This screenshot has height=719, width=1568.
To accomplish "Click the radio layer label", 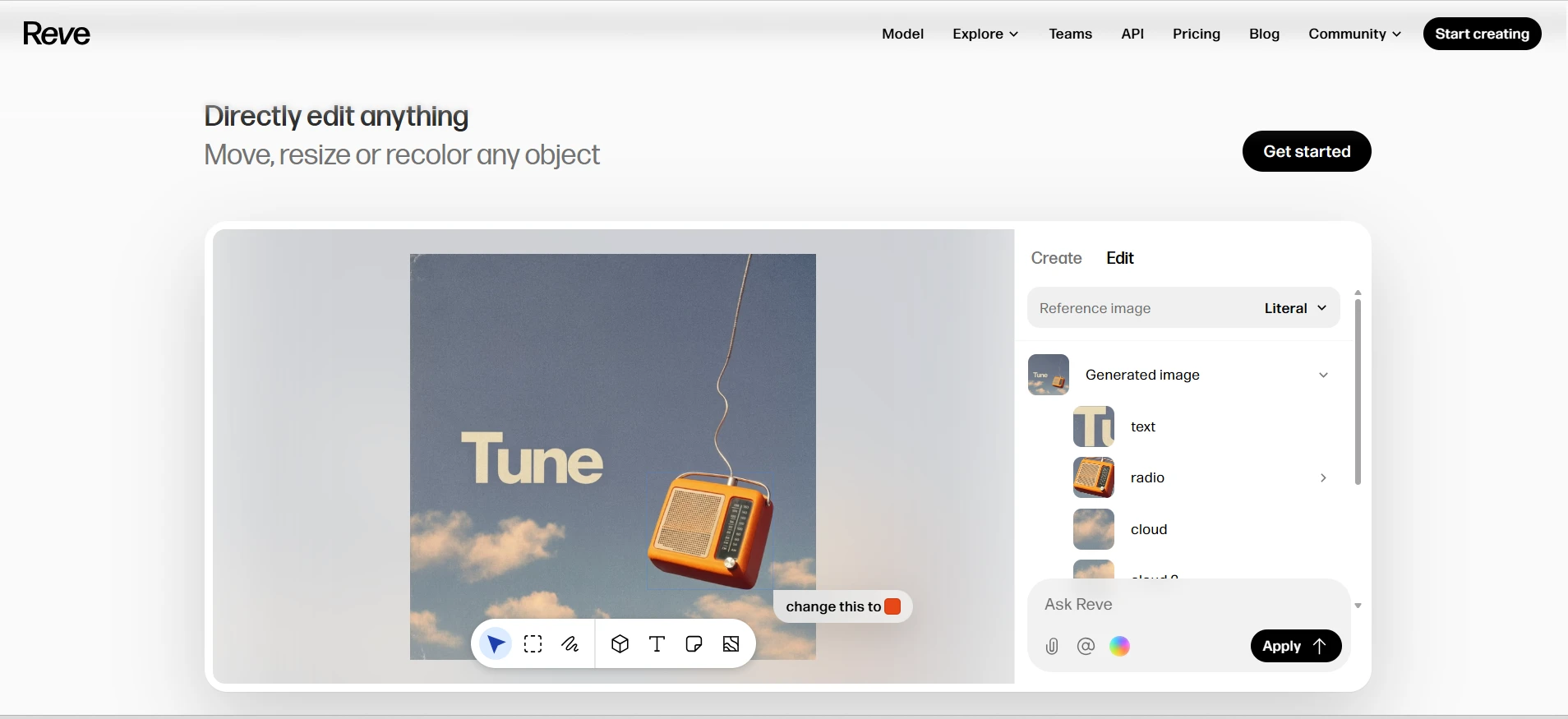I will (x=1147, y=477).
